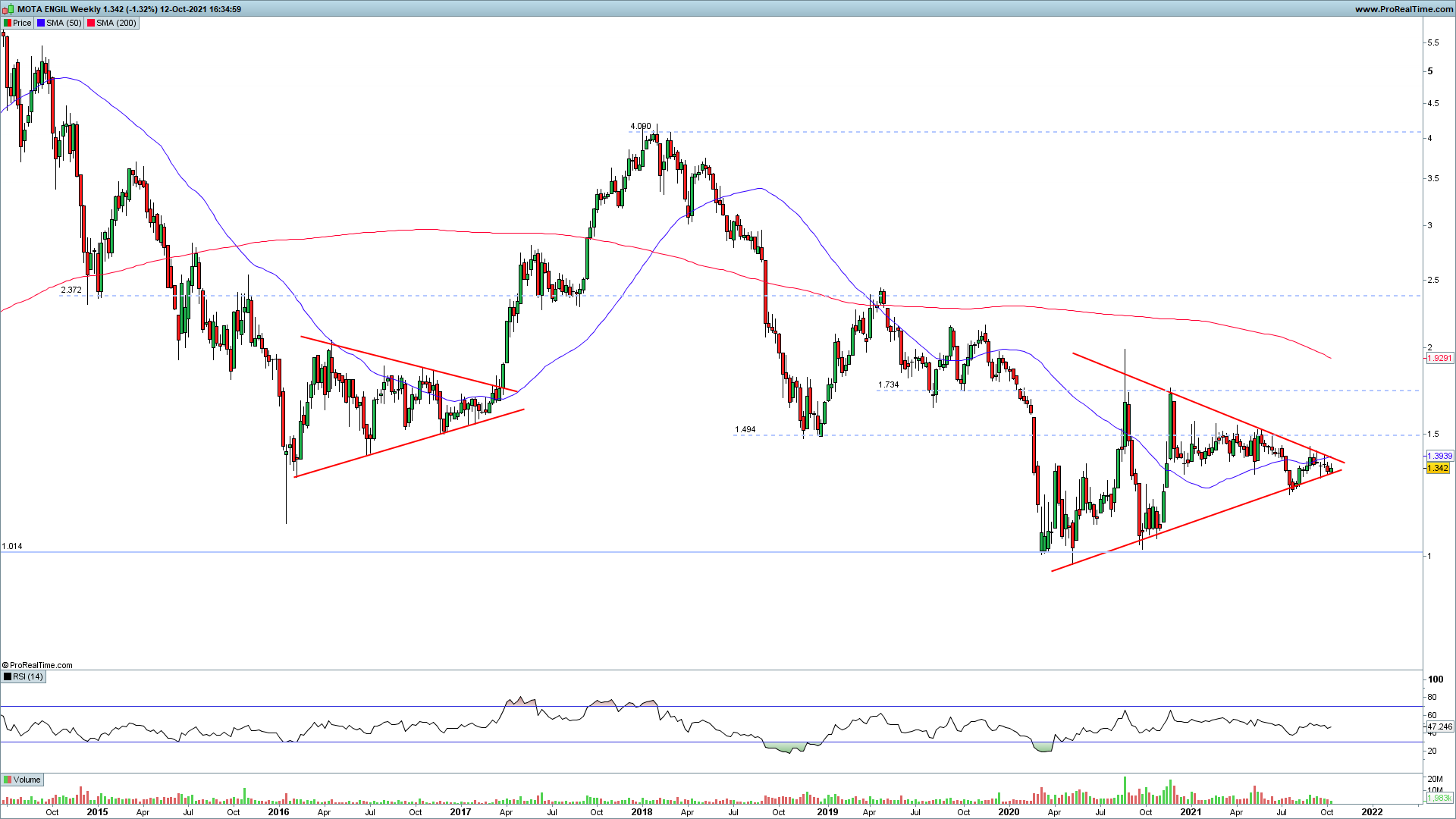Select the 1.9291 SMA 200 value tag

pyautogui.click(x=1439, y=358)
